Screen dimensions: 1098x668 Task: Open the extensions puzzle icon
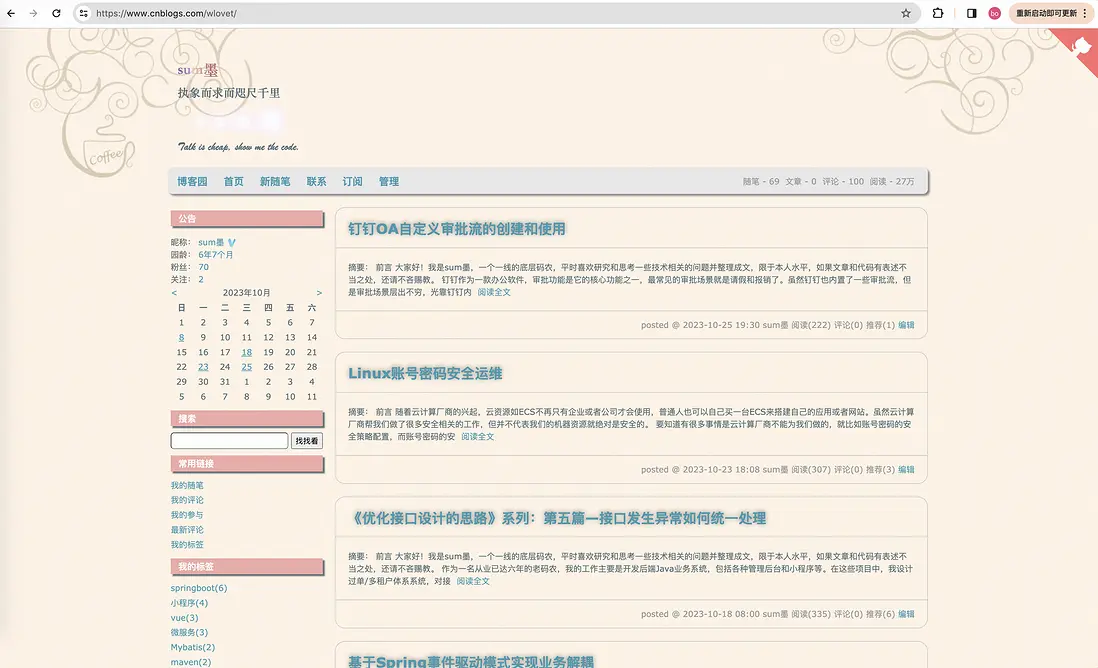tap(938, 13)
